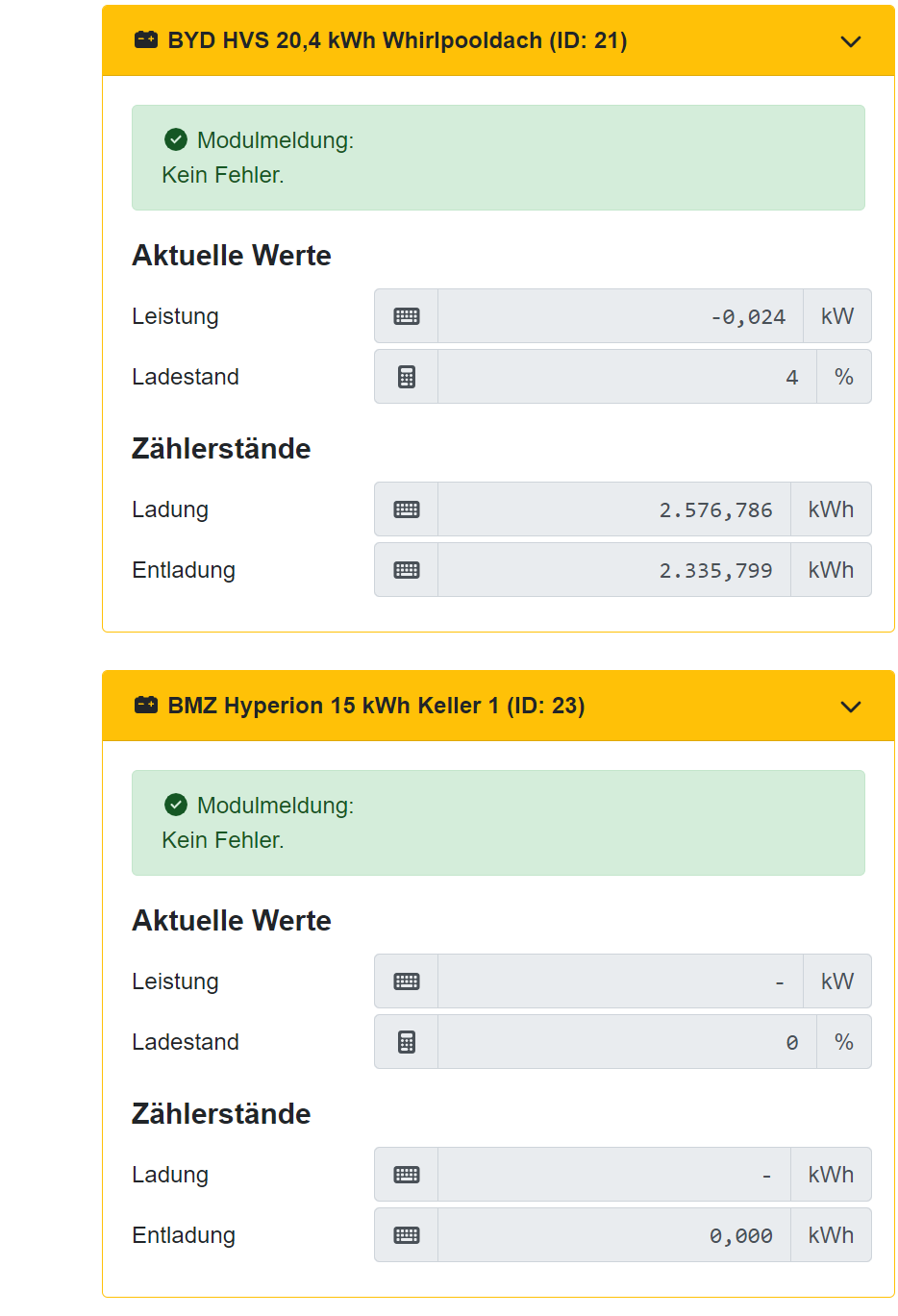The height and width of the screenshot is (1316, 898).
Task: Collapse BYD HVS 20,4 kWh panel chevron
Action: 851,41
